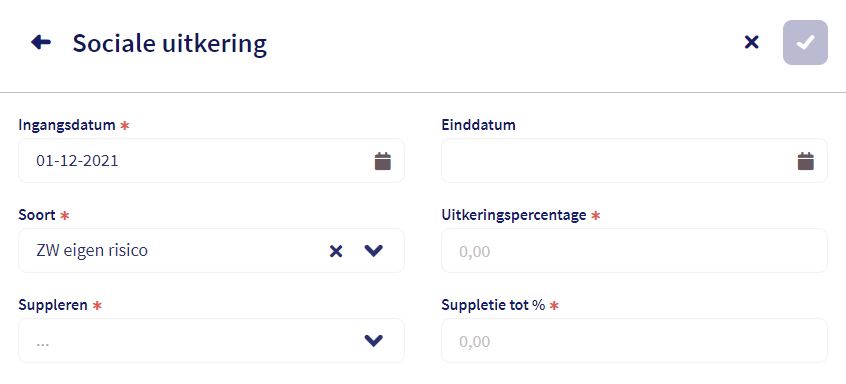Focus the Suppletie tot % input field

pos(634,341)
